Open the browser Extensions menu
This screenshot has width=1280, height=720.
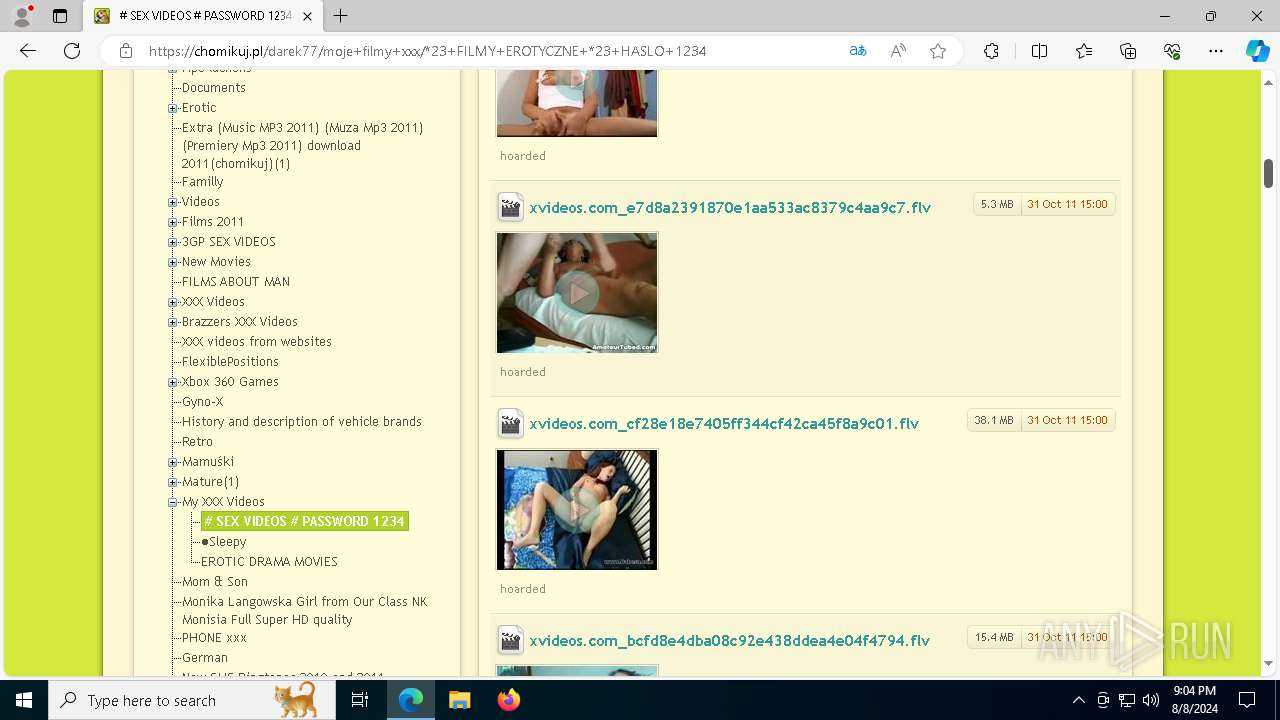991,51
